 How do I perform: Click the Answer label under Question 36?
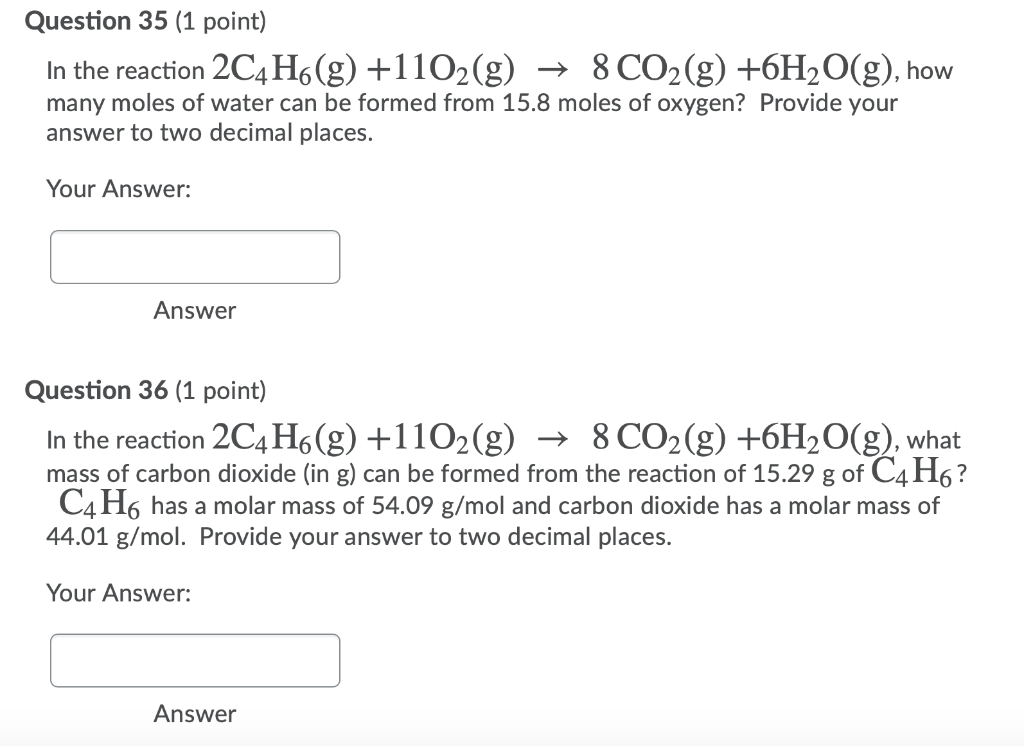click(x=194, y=714)
